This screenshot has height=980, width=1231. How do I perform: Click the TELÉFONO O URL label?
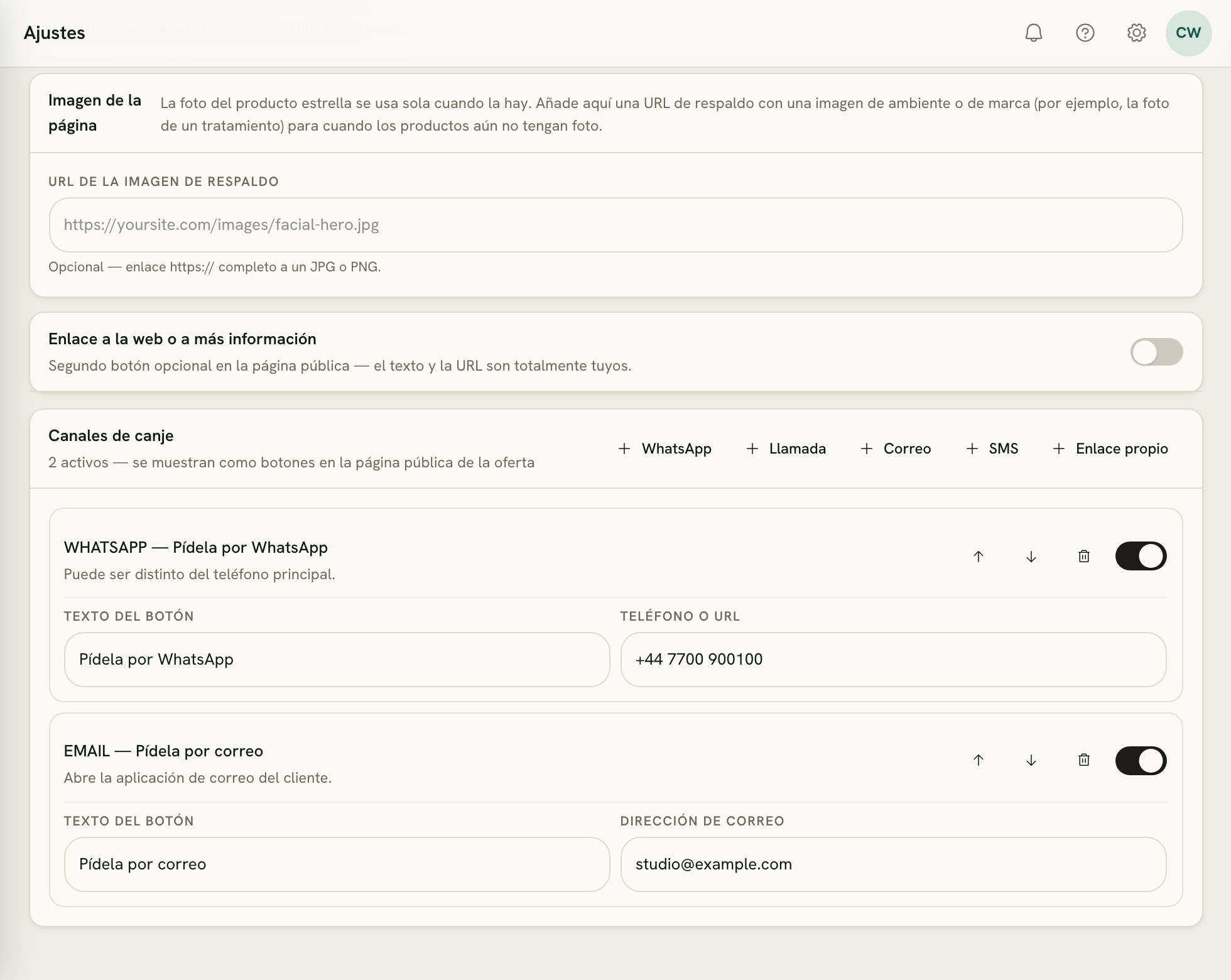click(x=680, y=616)
